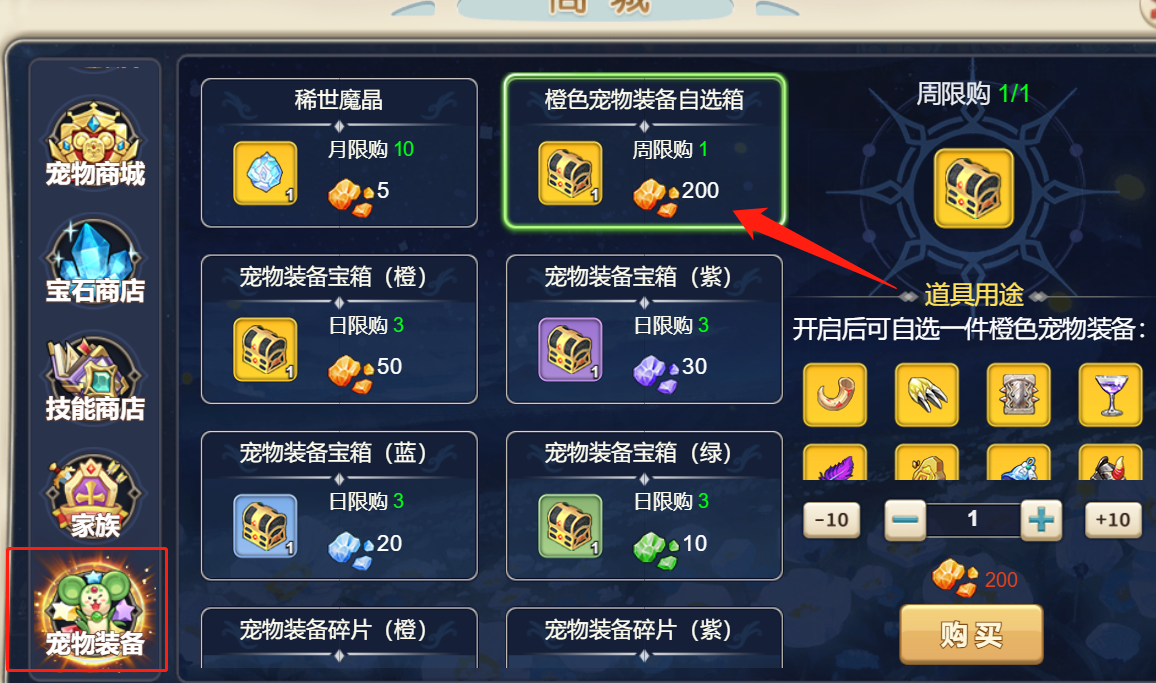Open the 宠物商城 pet mall tab

tap(94, 144)
